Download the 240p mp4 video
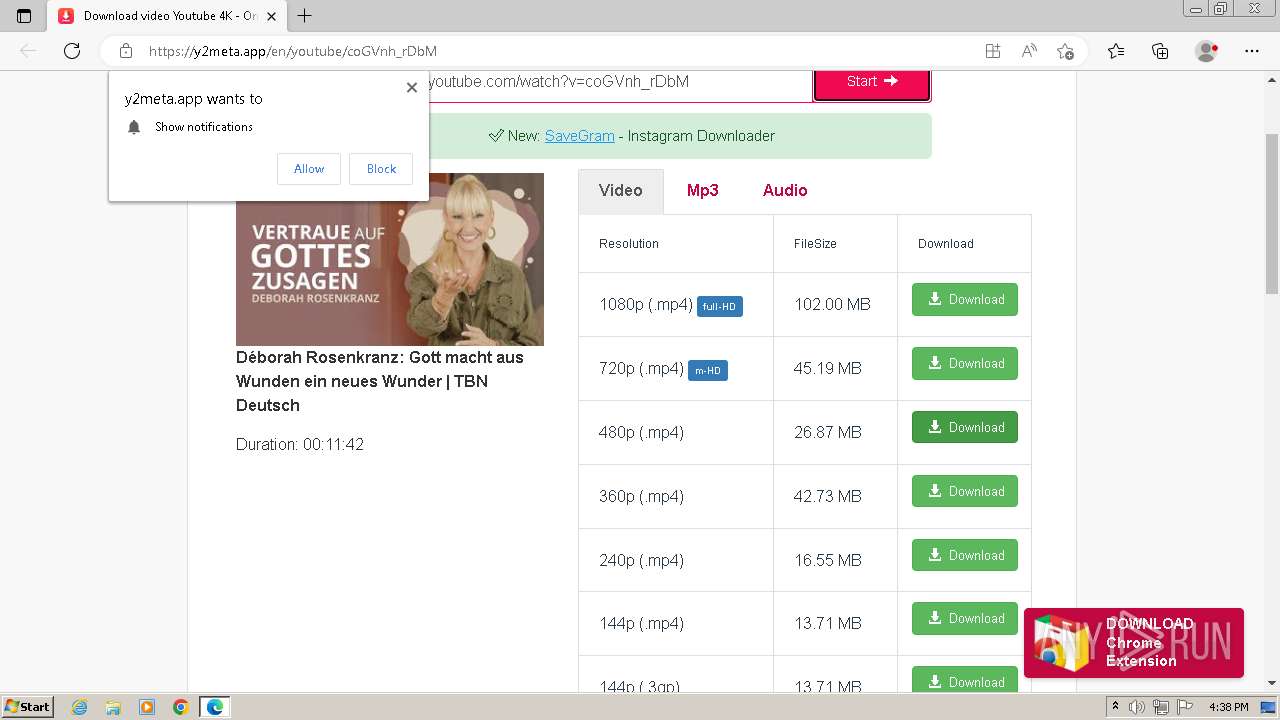 pyautogui.click(x=965, y=555)
